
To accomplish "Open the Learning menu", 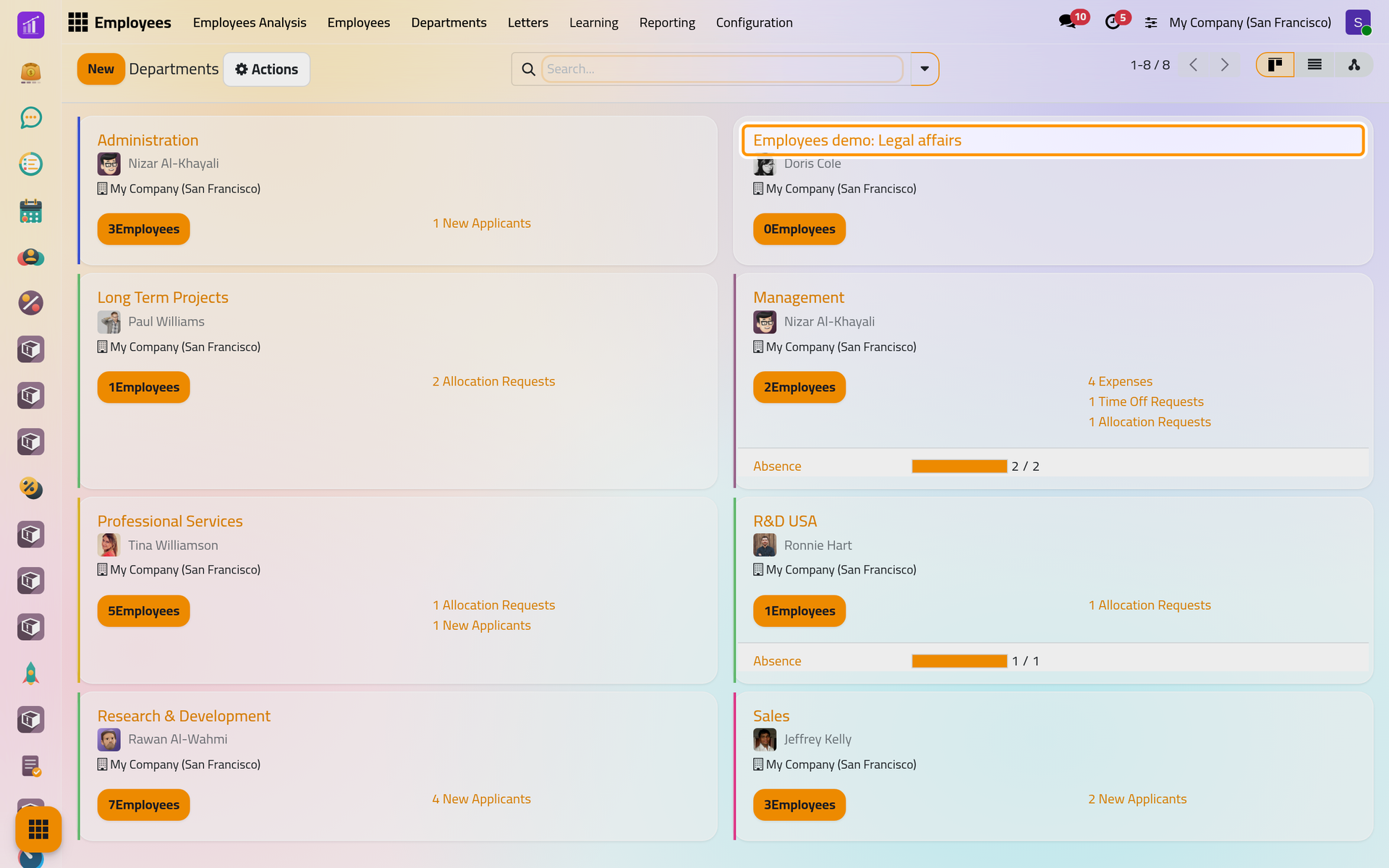I will click(593, 22).
